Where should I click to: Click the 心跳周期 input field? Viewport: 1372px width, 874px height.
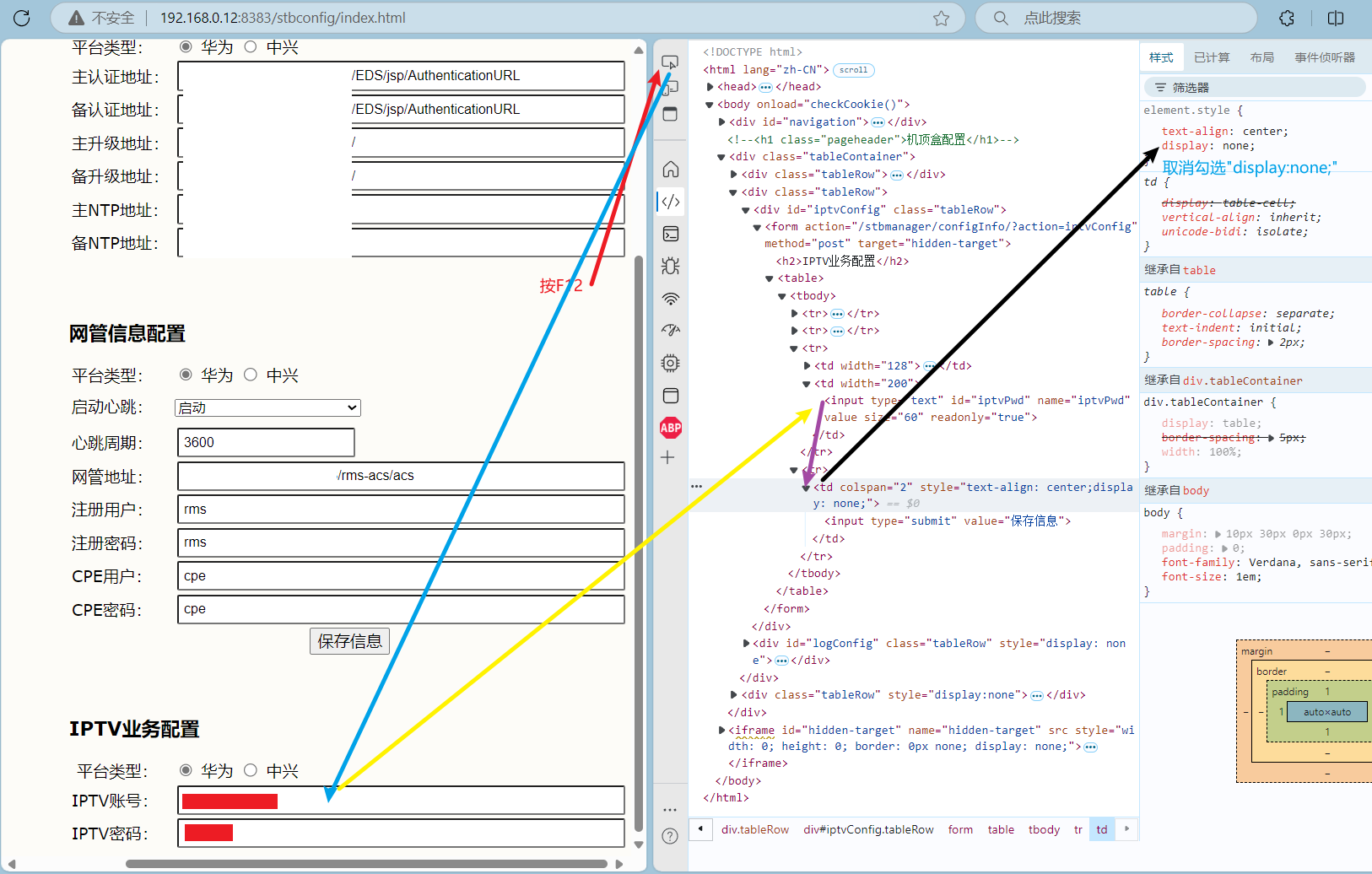click(x=266, y=442)
